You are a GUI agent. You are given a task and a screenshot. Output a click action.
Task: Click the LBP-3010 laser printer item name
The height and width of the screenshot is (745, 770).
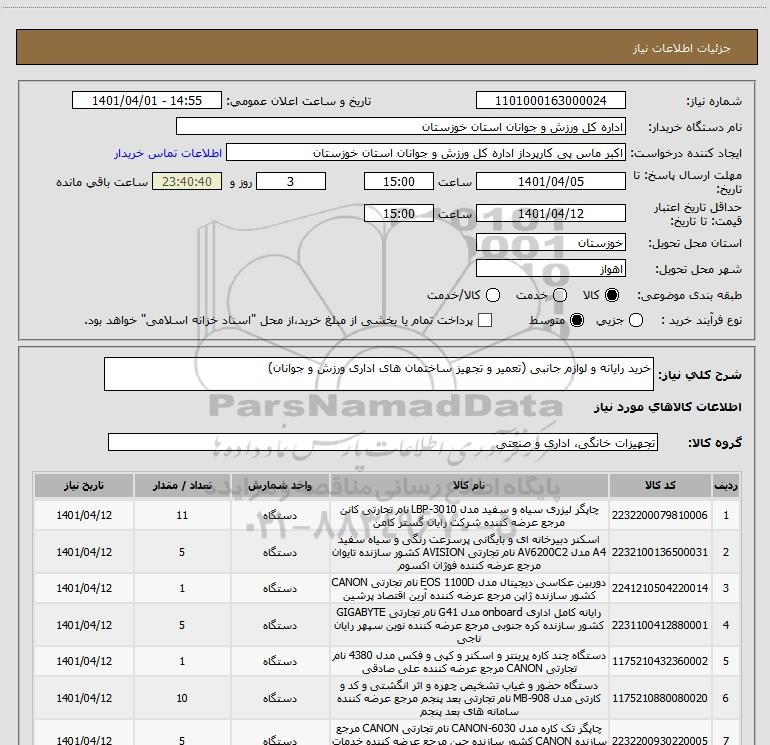[469, 515]
